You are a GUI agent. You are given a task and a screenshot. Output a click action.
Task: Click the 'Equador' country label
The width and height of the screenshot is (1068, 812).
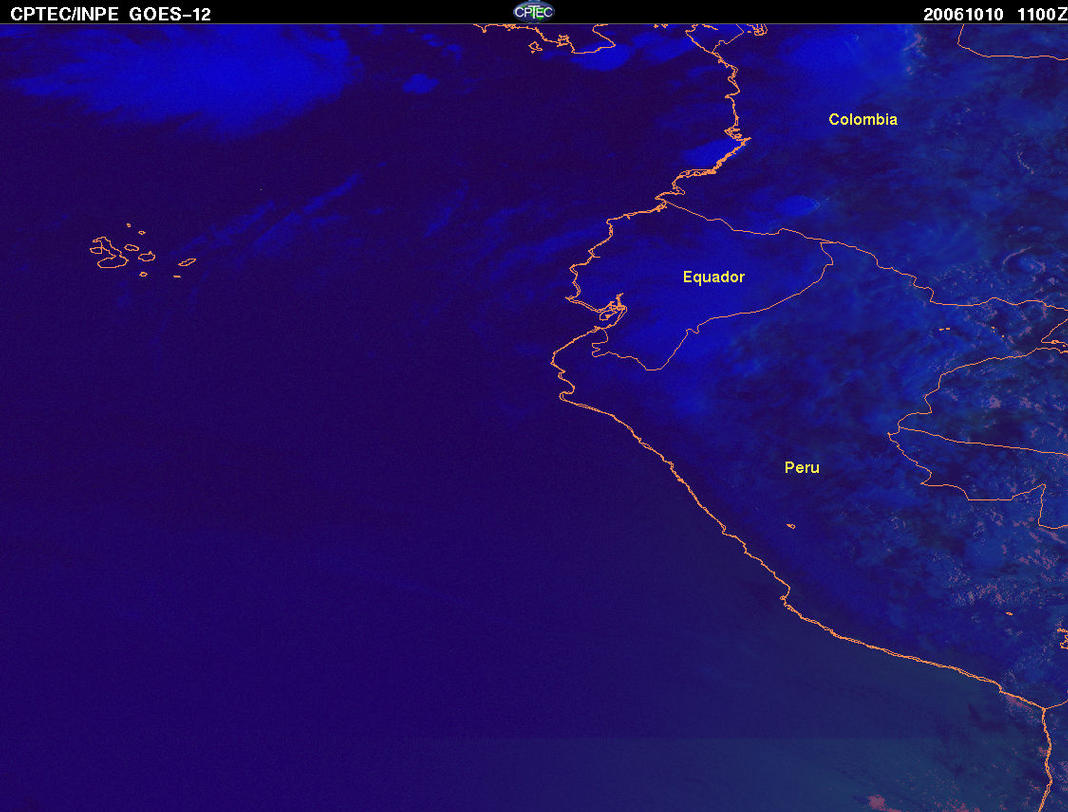pyautogui.click(x=714, y=277)
